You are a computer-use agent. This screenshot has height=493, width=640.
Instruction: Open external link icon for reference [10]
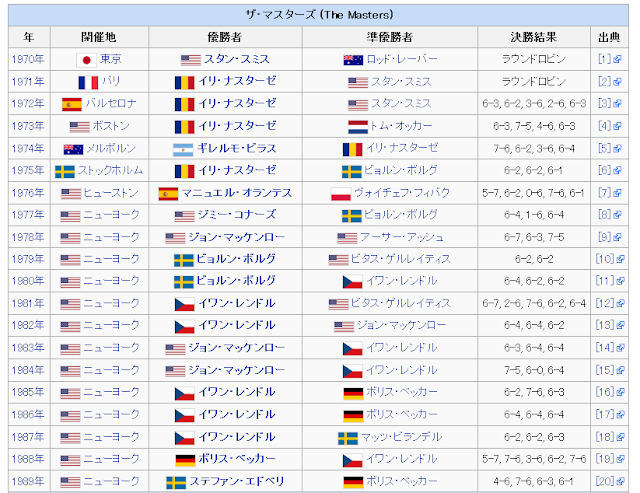[620, 260]
